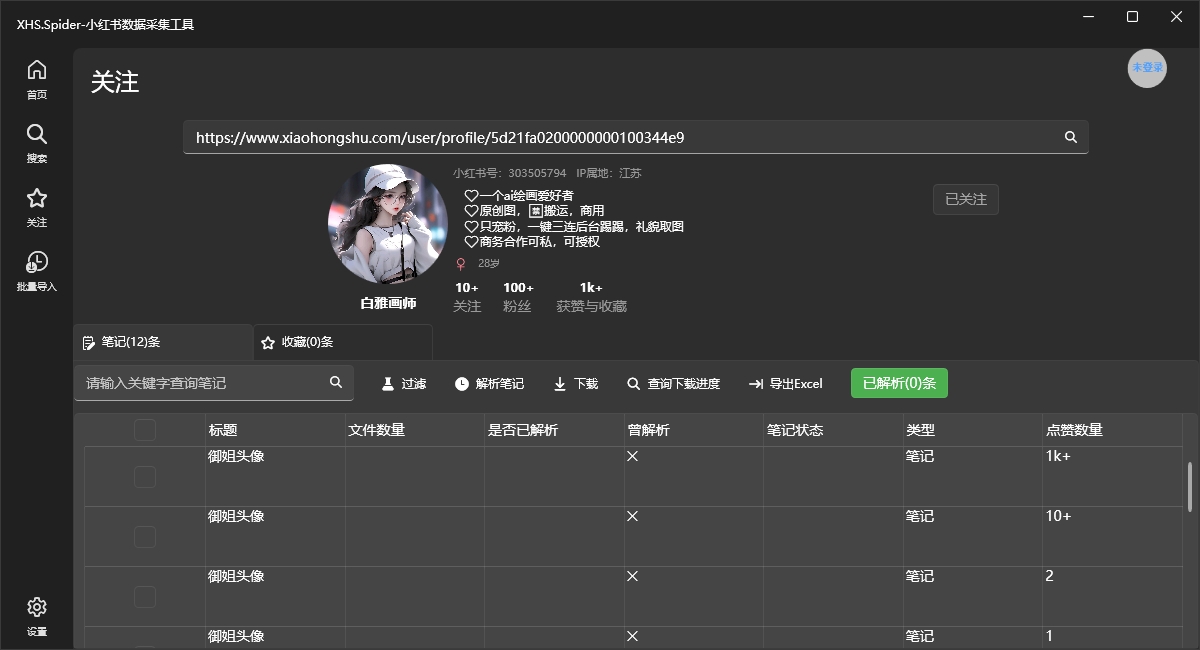Click the 未登录 account avatar
Image resolution: width=1200 pixels, height=650 pixels.
pos(1147,68)
